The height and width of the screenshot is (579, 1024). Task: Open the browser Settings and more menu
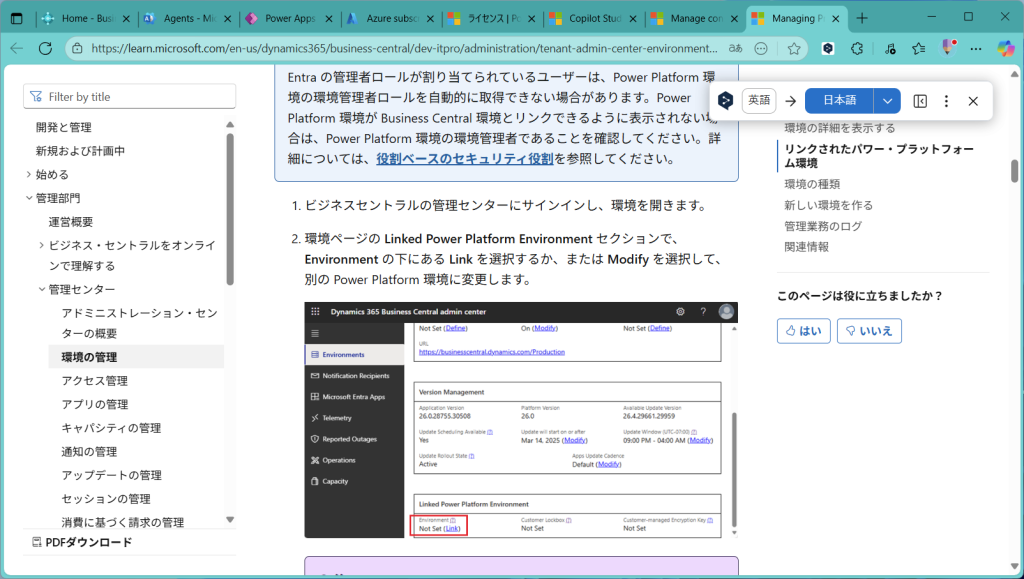coord(976,48)
